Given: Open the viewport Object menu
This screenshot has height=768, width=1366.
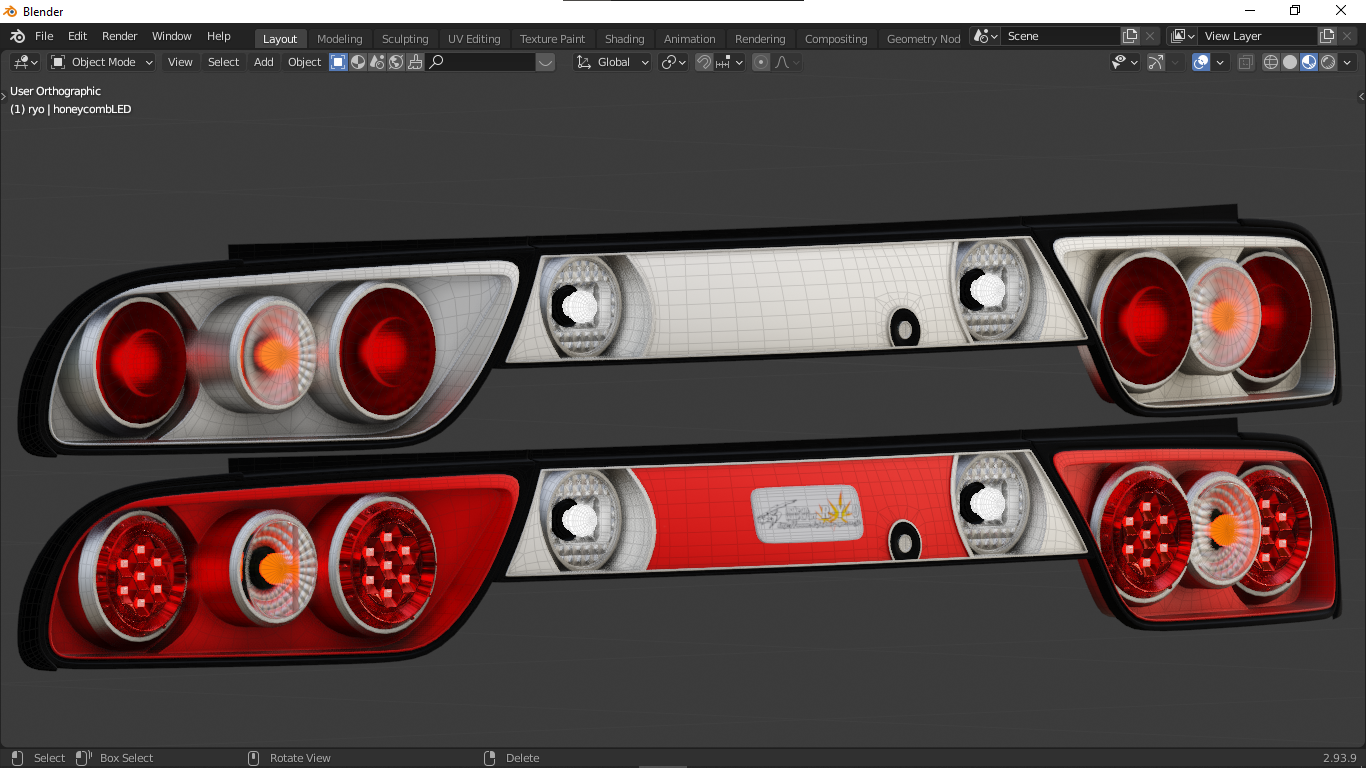Looking at the screenshot, I should pyautogui.click(x=304, y=62).
